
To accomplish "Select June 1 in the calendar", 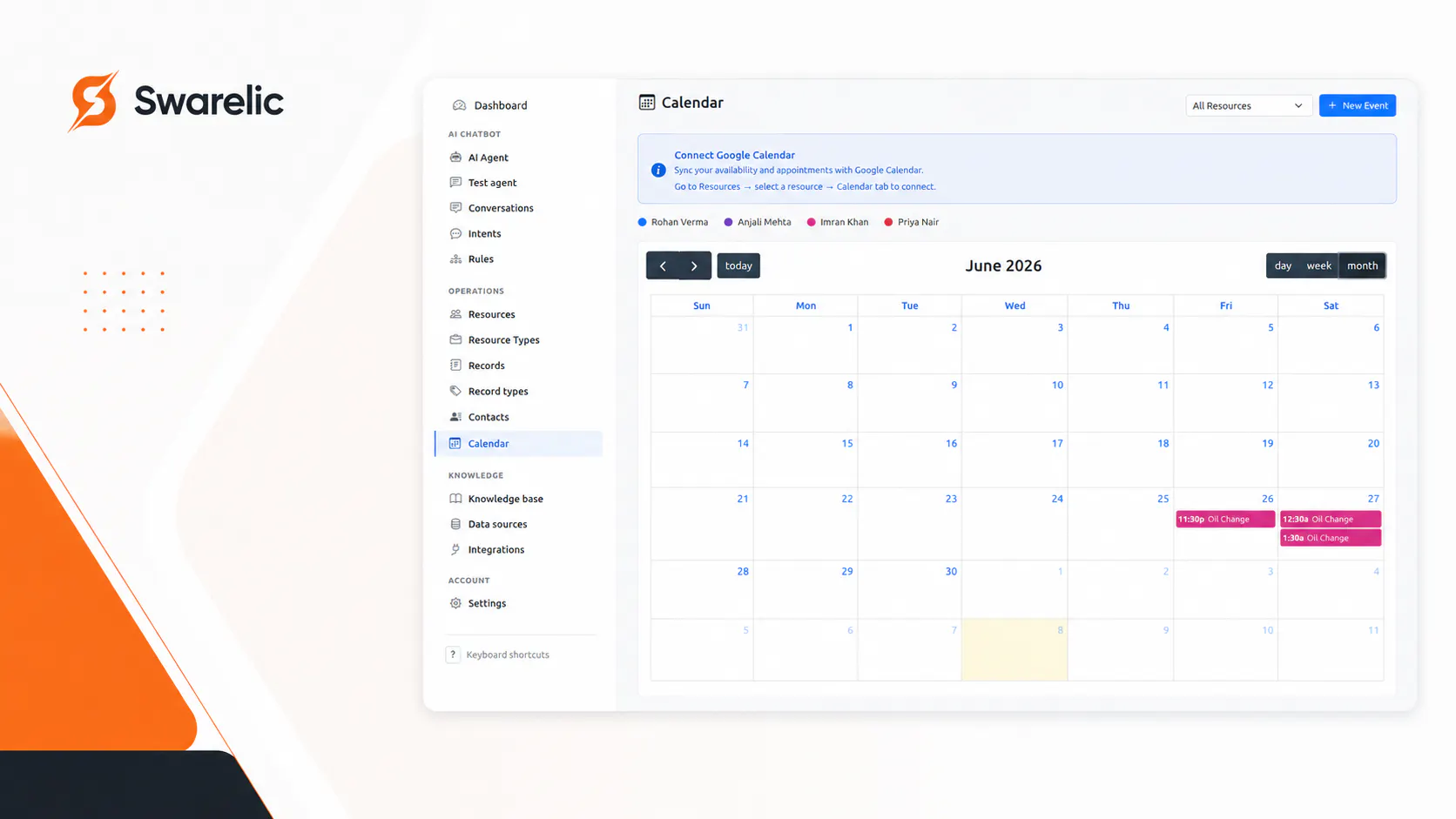I will tap(806, 345).
